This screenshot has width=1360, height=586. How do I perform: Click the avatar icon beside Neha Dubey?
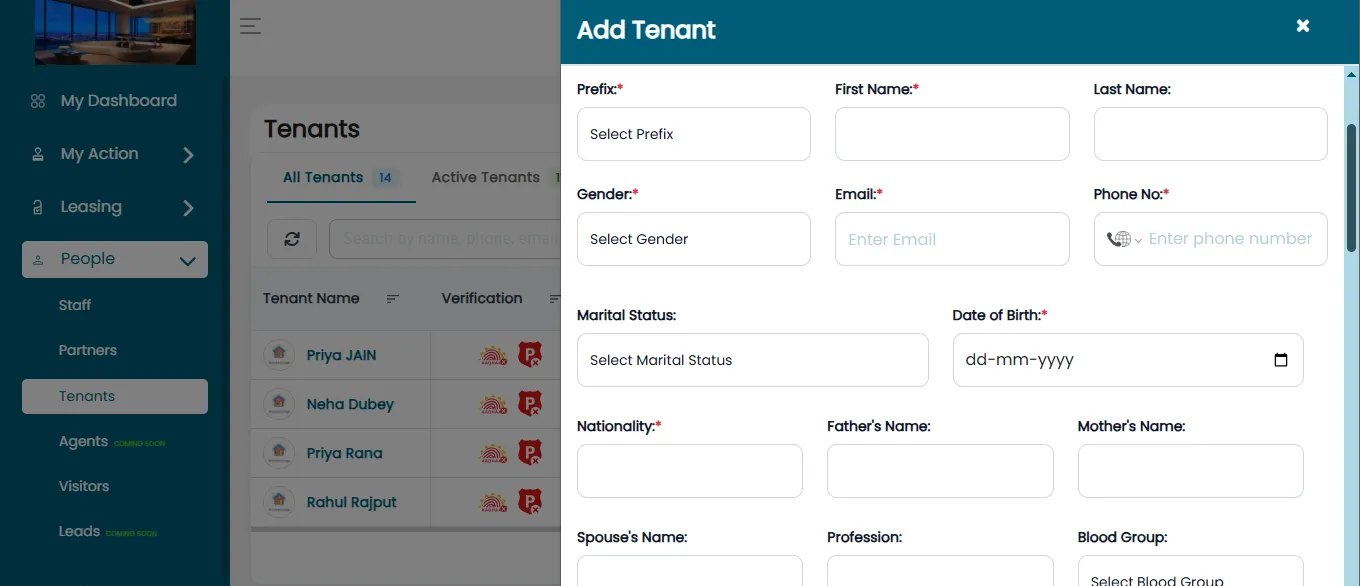279,404
